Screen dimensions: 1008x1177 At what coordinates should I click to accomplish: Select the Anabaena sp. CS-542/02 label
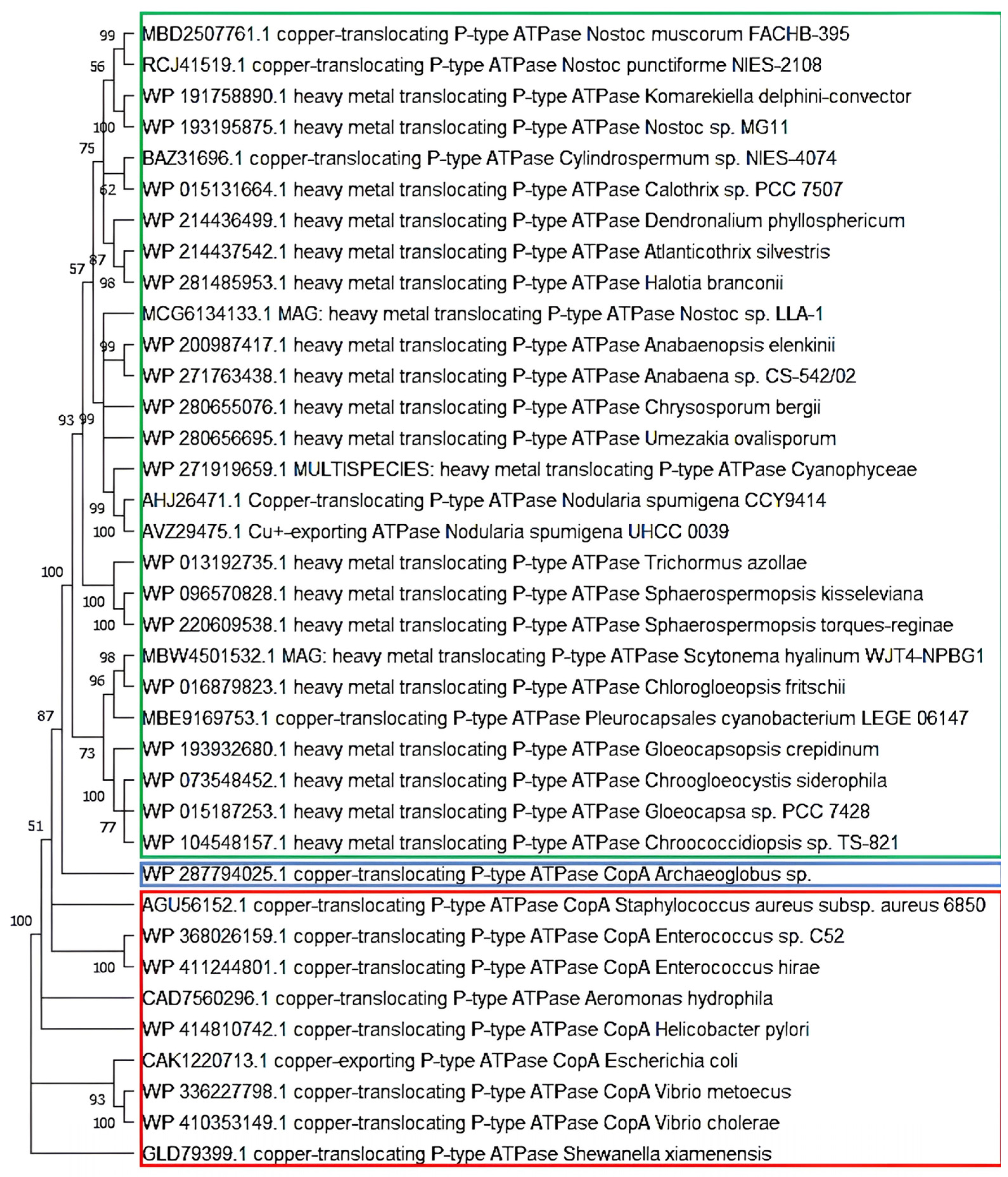(x=498, y=376)
